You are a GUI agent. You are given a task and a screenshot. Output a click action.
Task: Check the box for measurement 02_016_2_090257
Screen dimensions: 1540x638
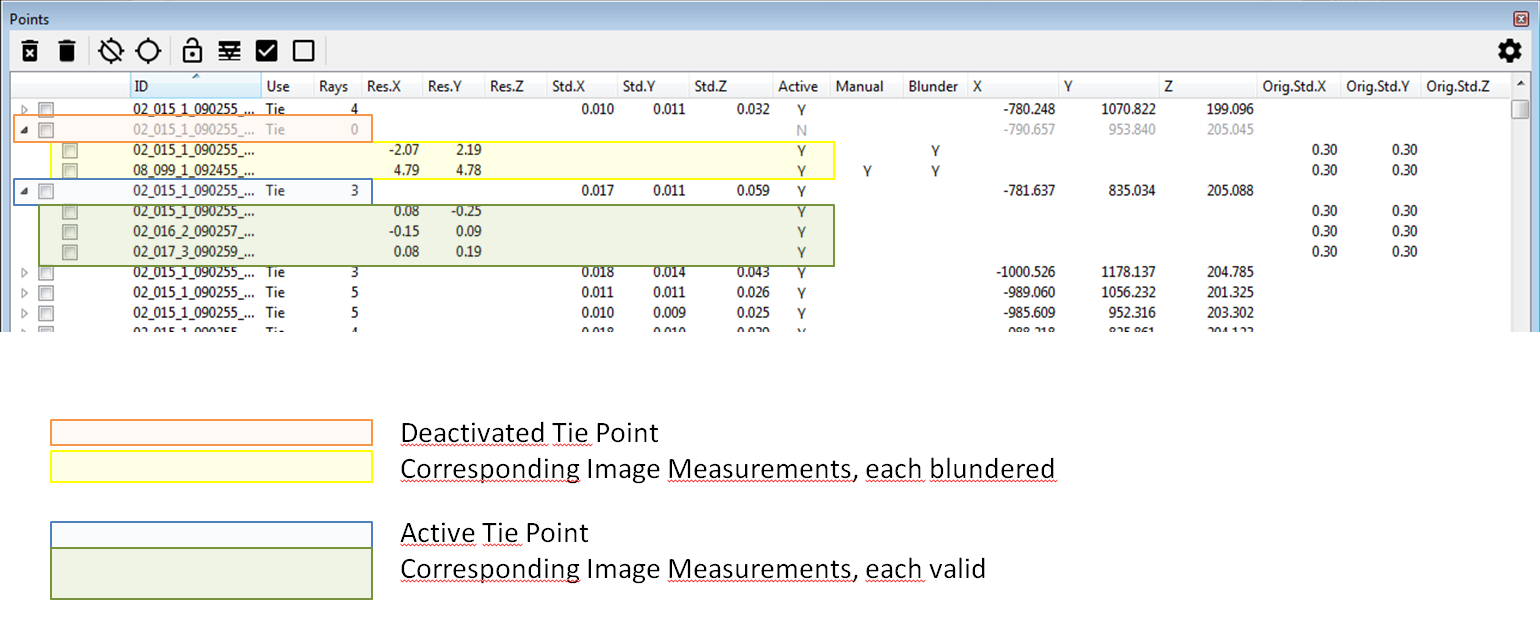pos(70,232)
